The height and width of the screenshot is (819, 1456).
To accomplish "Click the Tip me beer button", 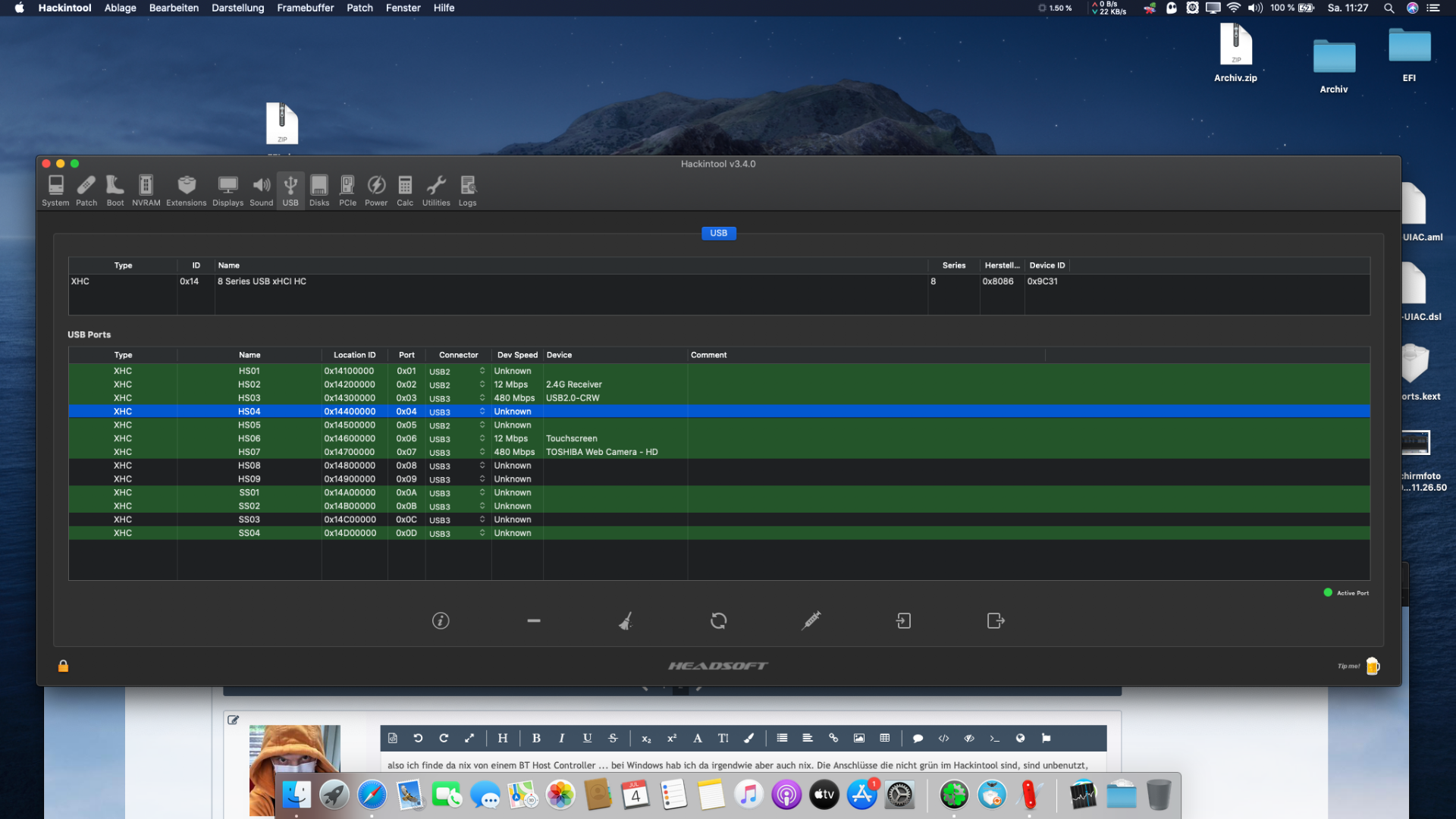I will (1372, 667).
